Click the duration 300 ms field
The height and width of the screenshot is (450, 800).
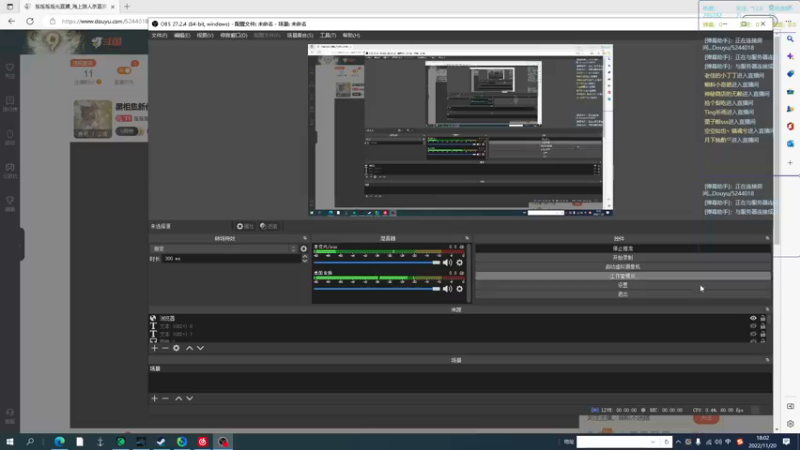tap(232, 259)
